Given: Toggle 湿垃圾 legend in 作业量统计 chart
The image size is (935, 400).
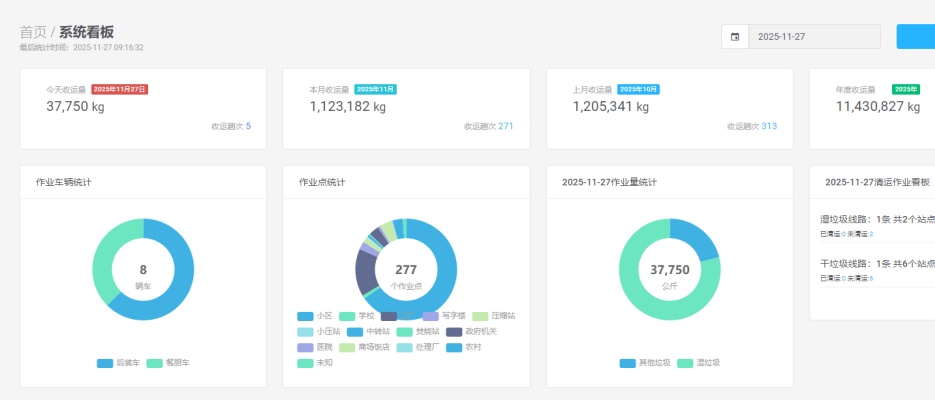Looking at the screenshot, I should point(698,363).
